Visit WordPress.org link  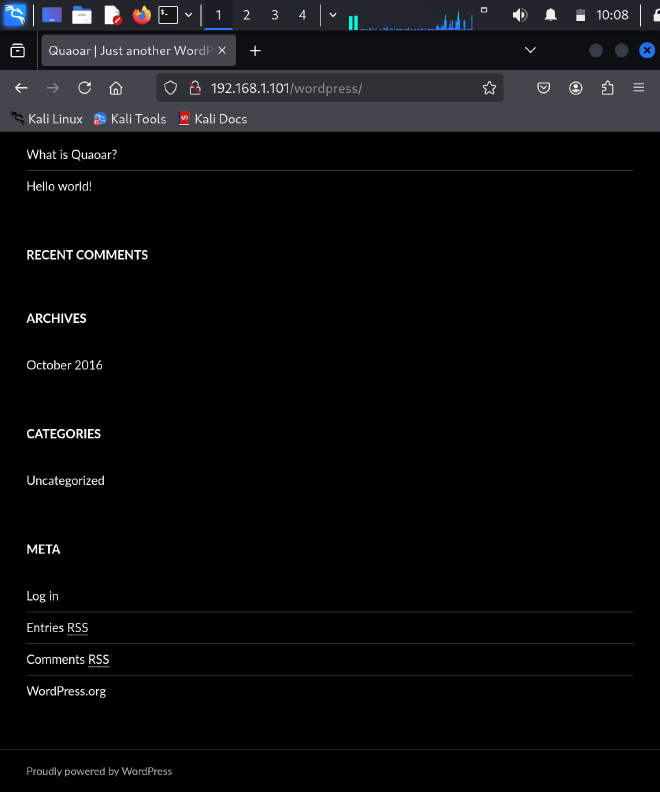pyautogui.click(x=66, y=691)
